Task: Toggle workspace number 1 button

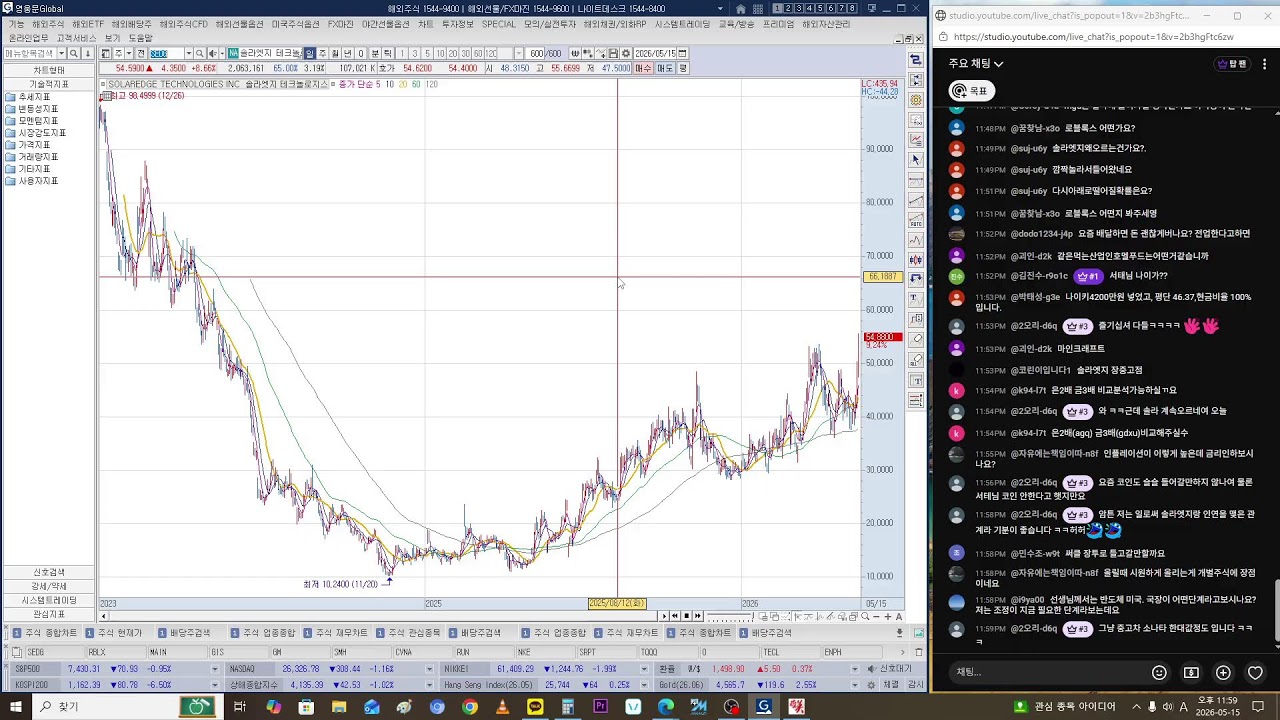Action: pos(777,8)
